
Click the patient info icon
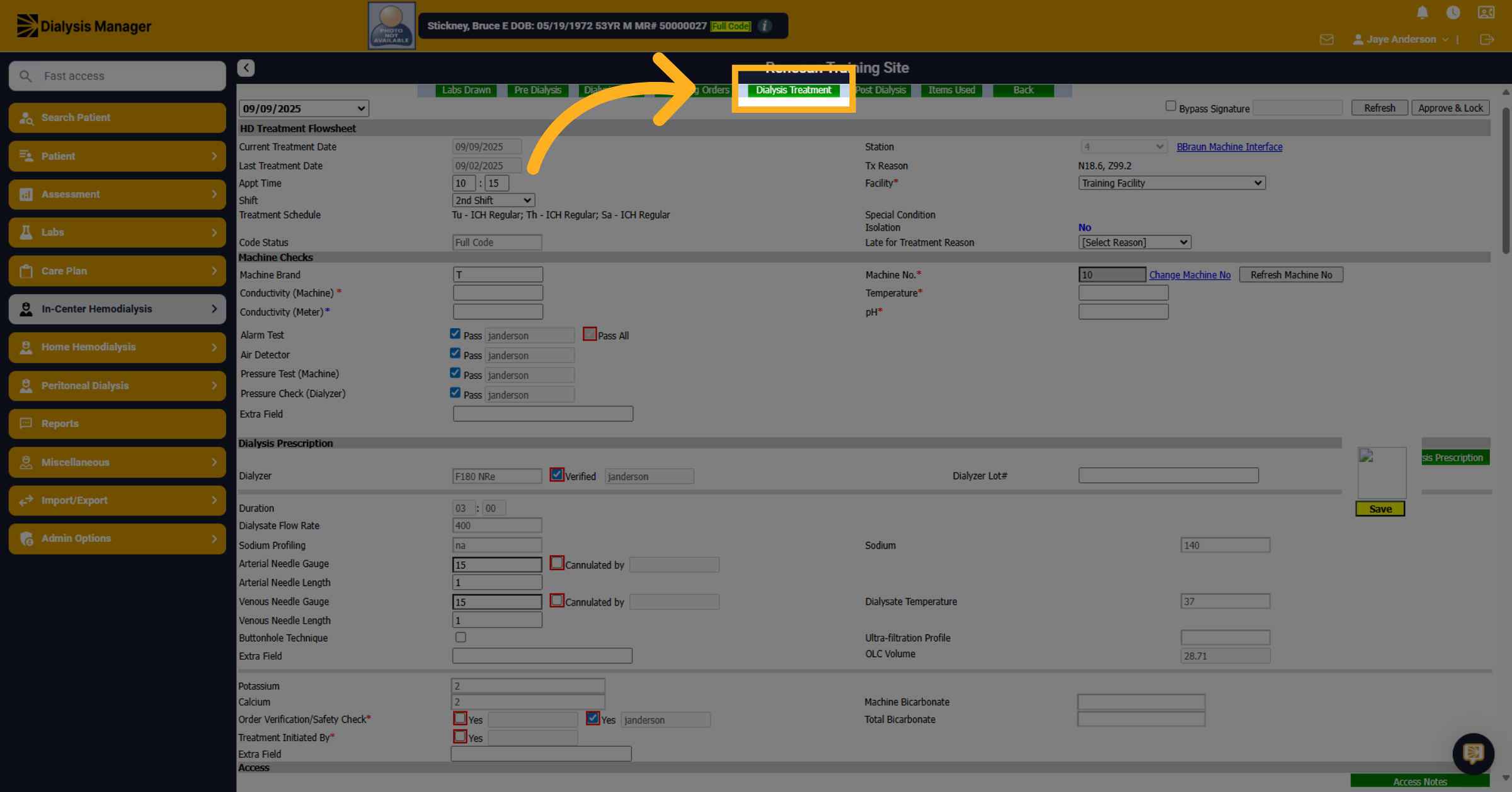click(765, 26)
